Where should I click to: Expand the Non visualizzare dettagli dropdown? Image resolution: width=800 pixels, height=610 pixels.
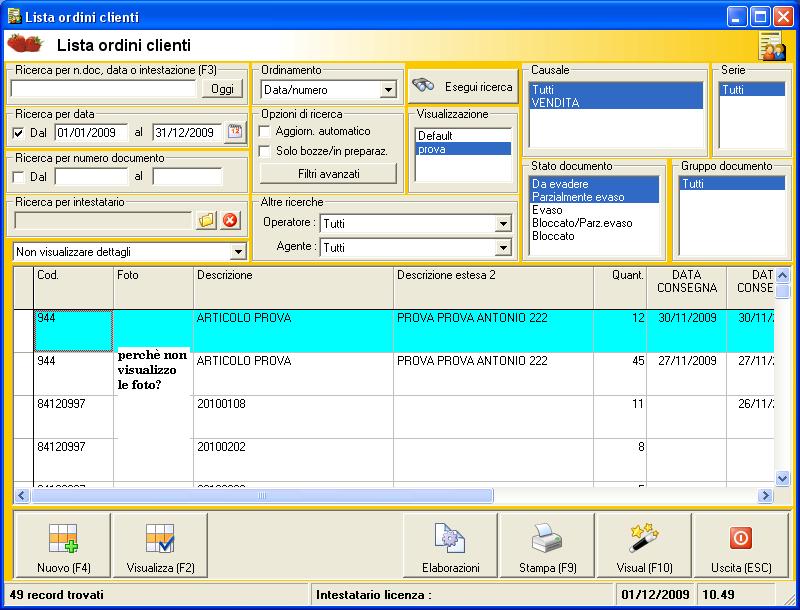[237, 251]
